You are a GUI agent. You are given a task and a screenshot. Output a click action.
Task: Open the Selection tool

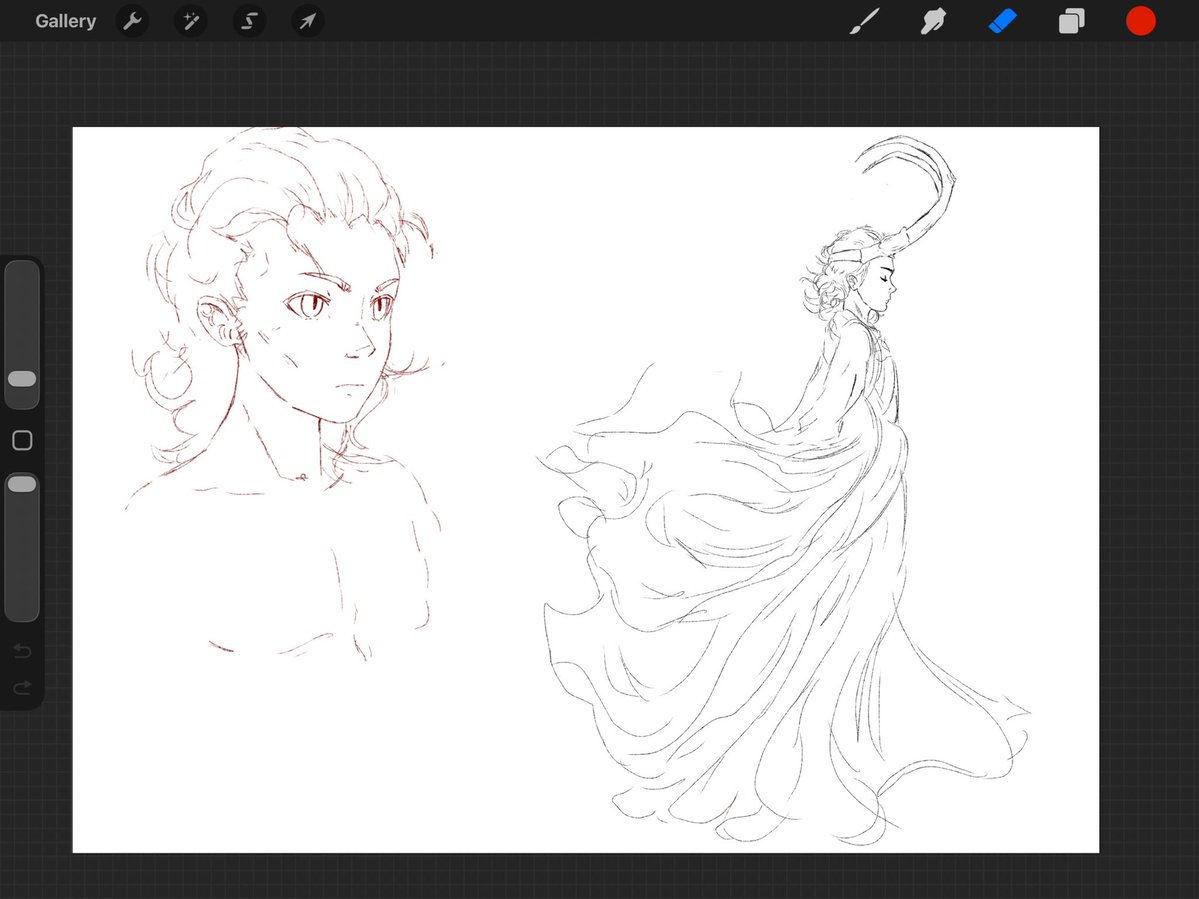(x=249, y=21)
